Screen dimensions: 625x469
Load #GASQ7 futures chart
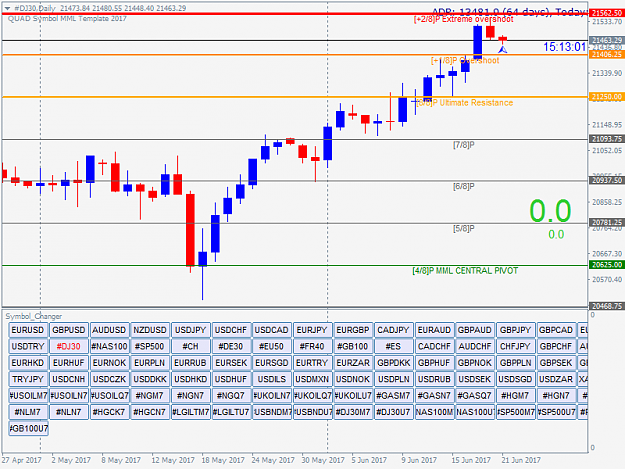(x=475, y=396)
